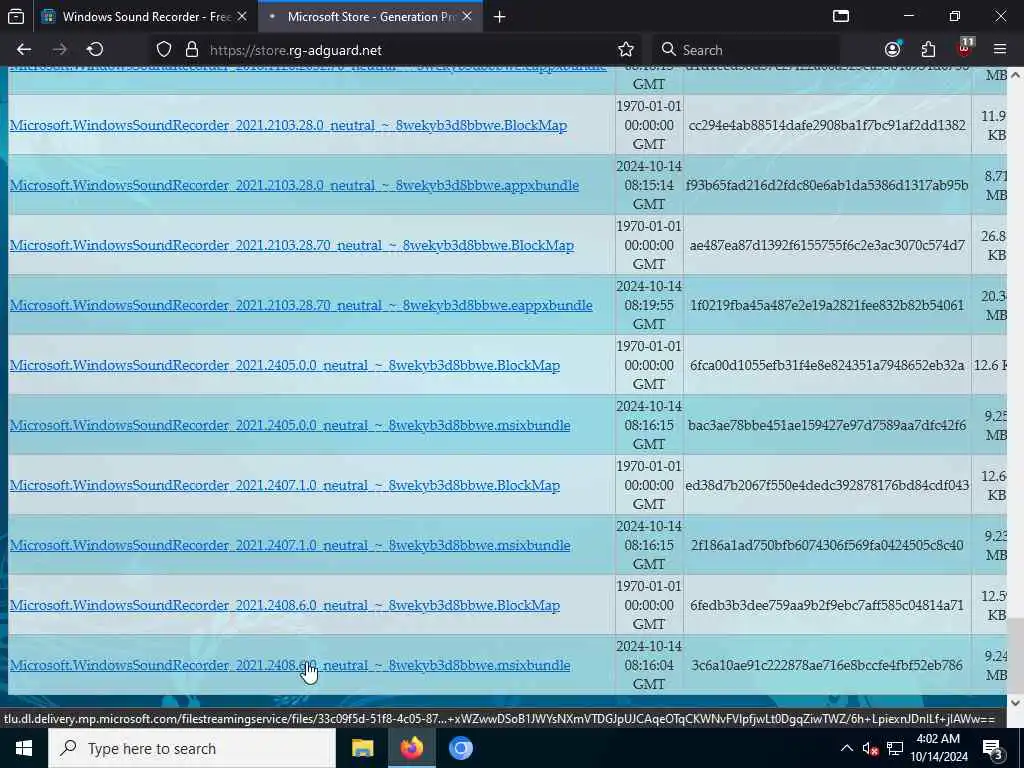Viewport: 1024px width, 768px height.
Task: Download 2021.2408.6.0 BlockMap file link
Action: pyautogui.click(x=285, y=606)
